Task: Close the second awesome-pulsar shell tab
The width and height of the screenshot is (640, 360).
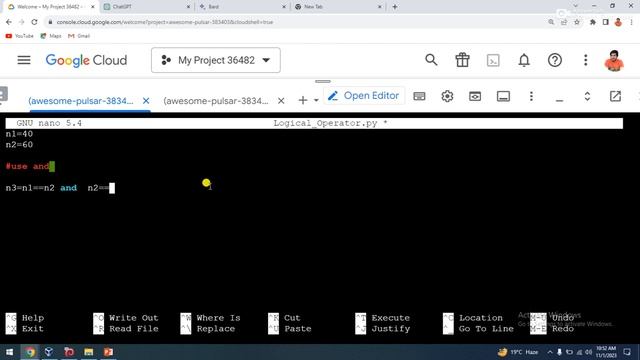Action: 281,101
